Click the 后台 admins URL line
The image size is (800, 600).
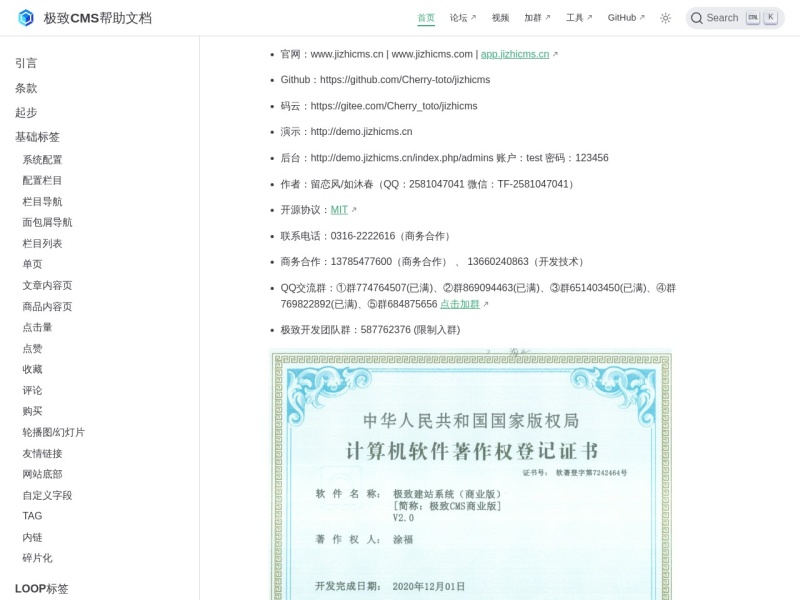(444, 158)
